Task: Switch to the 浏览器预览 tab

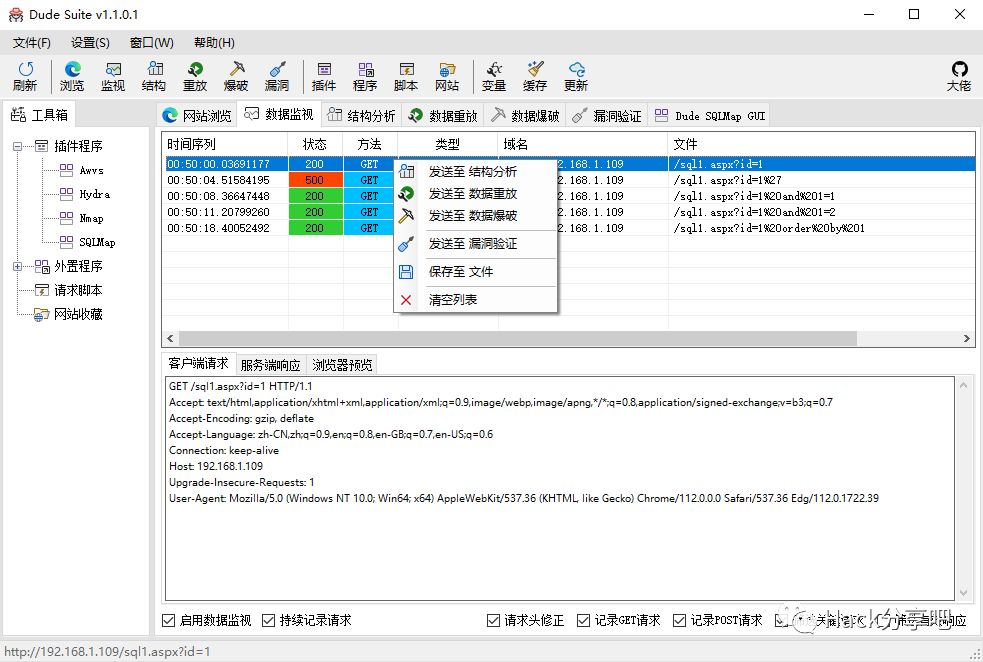Action: coord(342,365)
